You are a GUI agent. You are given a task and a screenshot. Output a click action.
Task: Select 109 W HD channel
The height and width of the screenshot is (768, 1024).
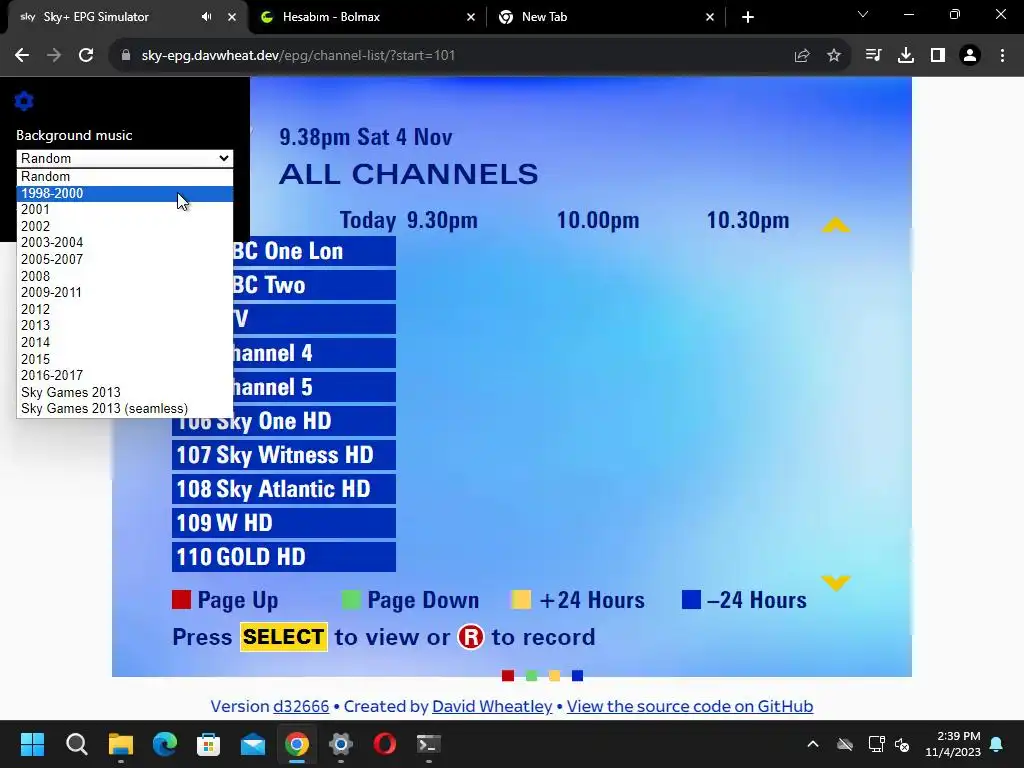(283, 523)
